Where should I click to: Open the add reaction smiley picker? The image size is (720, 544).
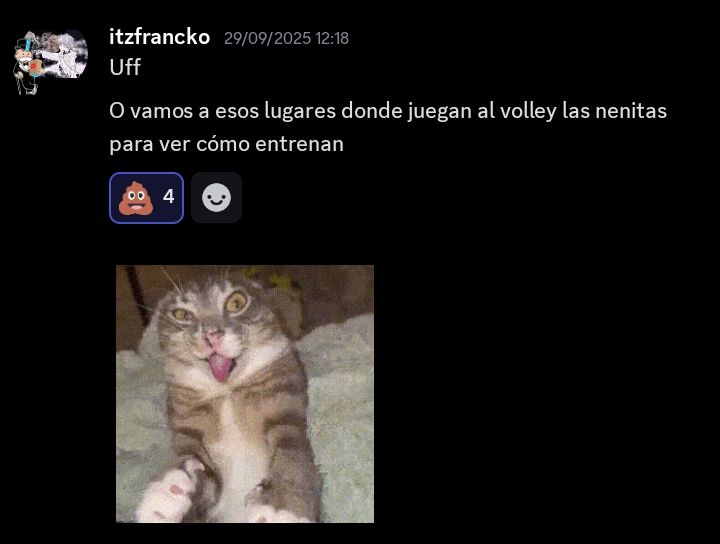click(216, 198)
